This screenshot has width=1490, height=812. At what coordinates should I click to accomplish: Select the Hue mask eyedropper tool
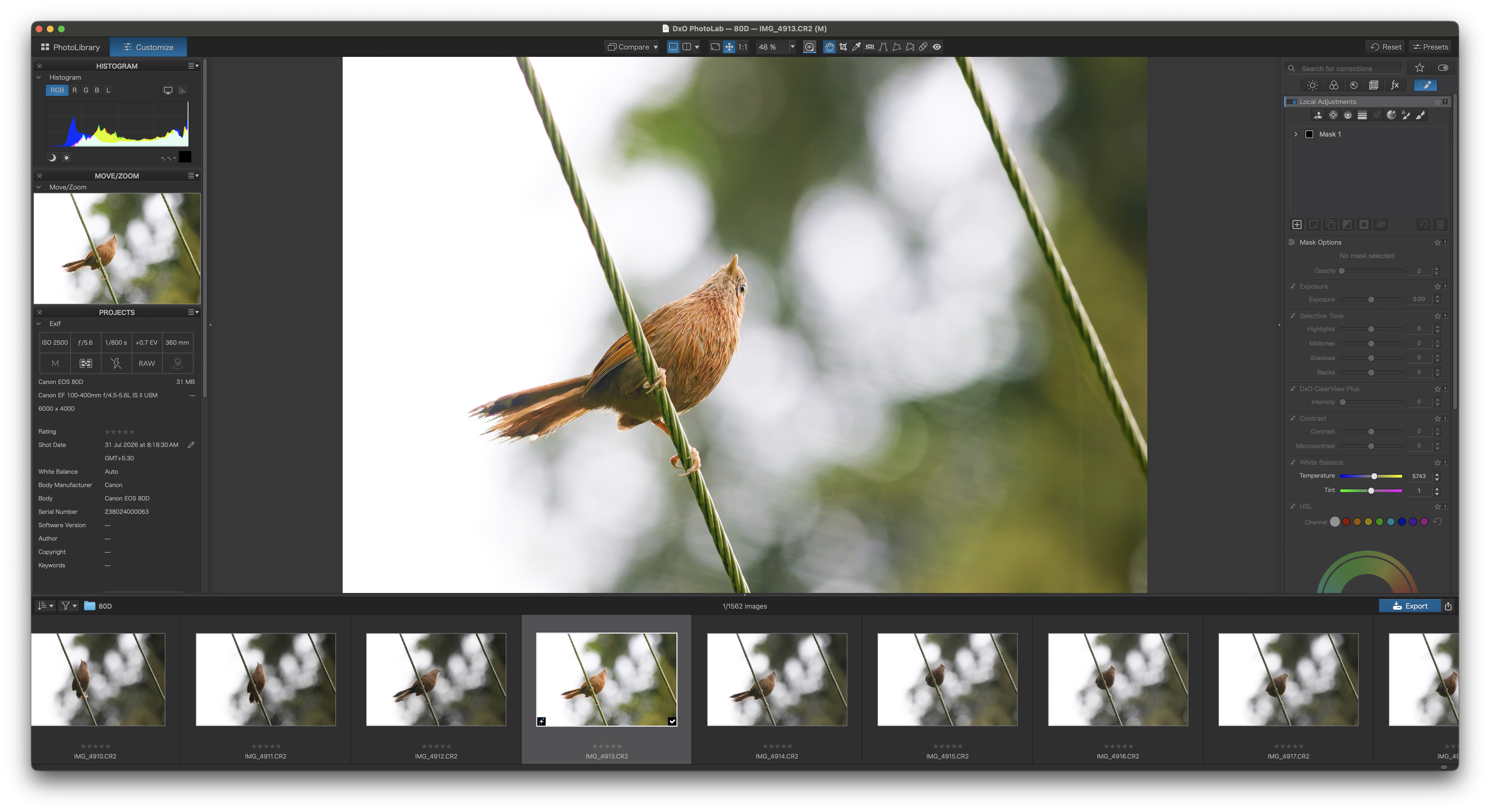pyautogui.click(x=1391, y=115)
